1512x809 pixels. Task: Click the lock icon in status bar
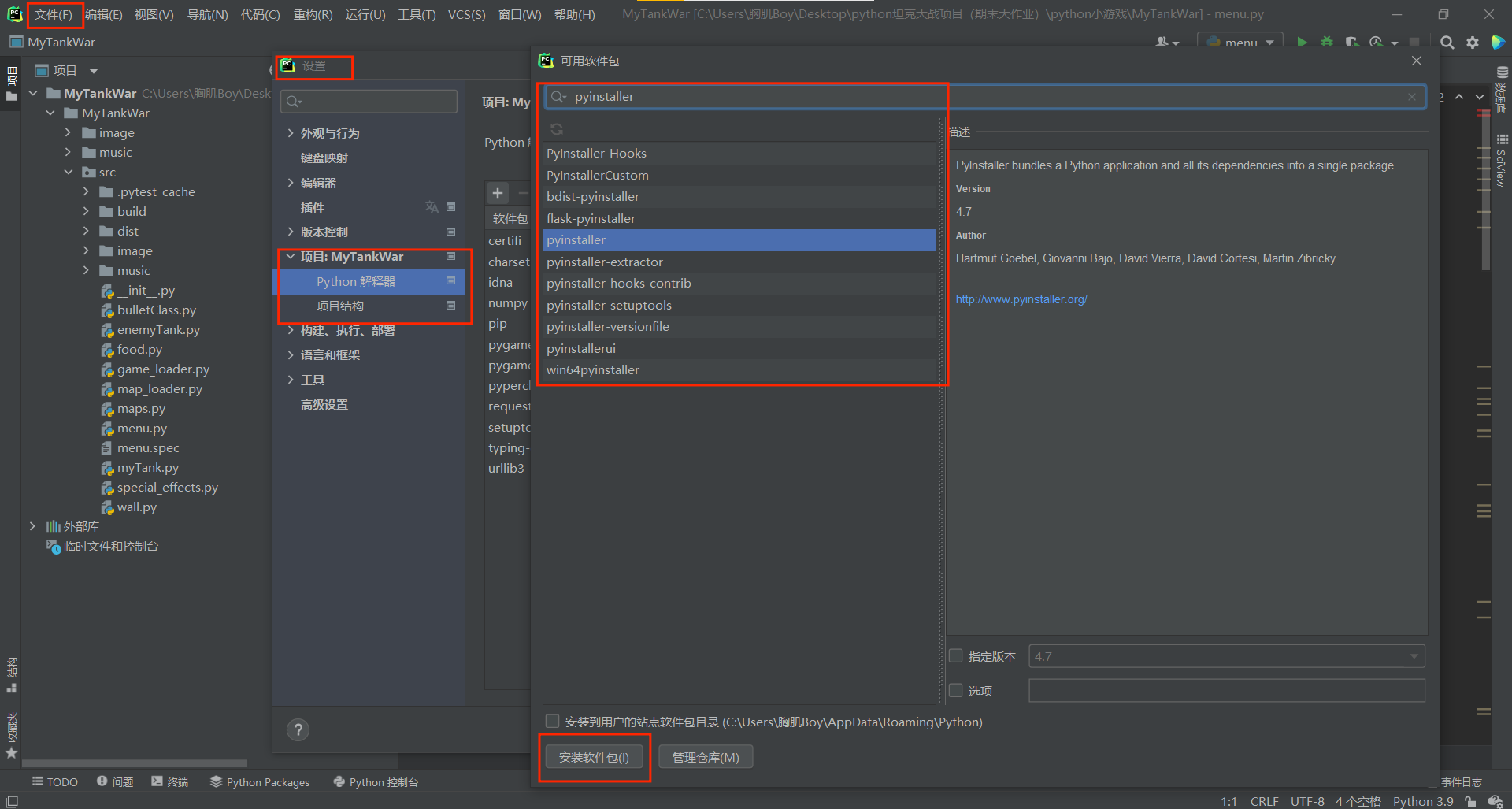point(1469,801)
